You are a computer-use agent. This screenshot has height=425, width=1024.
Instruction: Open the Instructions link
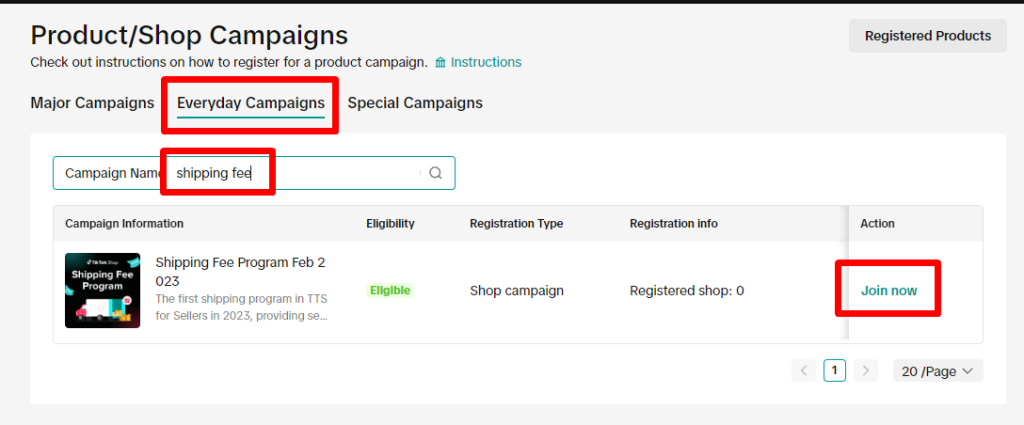point(486,63)
